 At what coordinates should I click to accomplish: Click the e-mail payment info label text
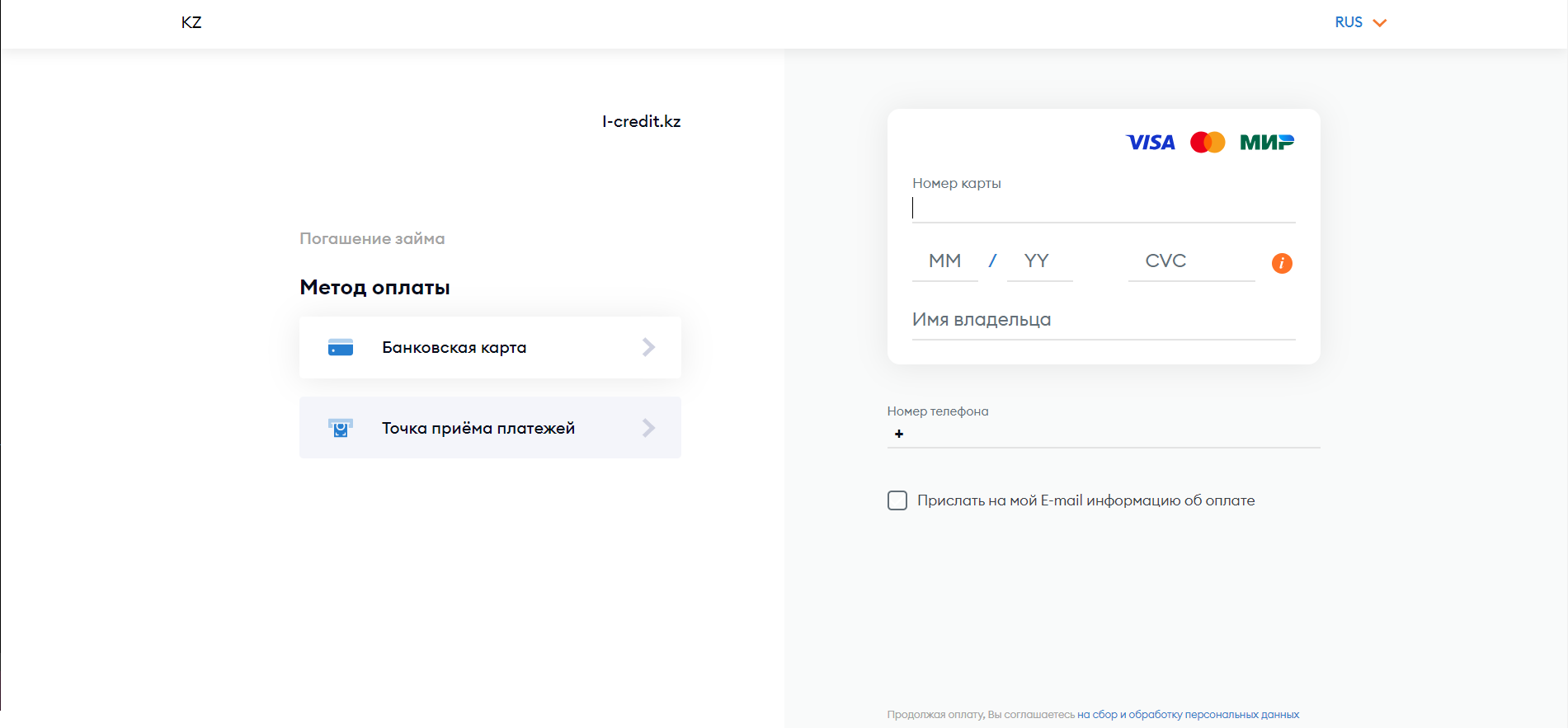[1086, 500]
